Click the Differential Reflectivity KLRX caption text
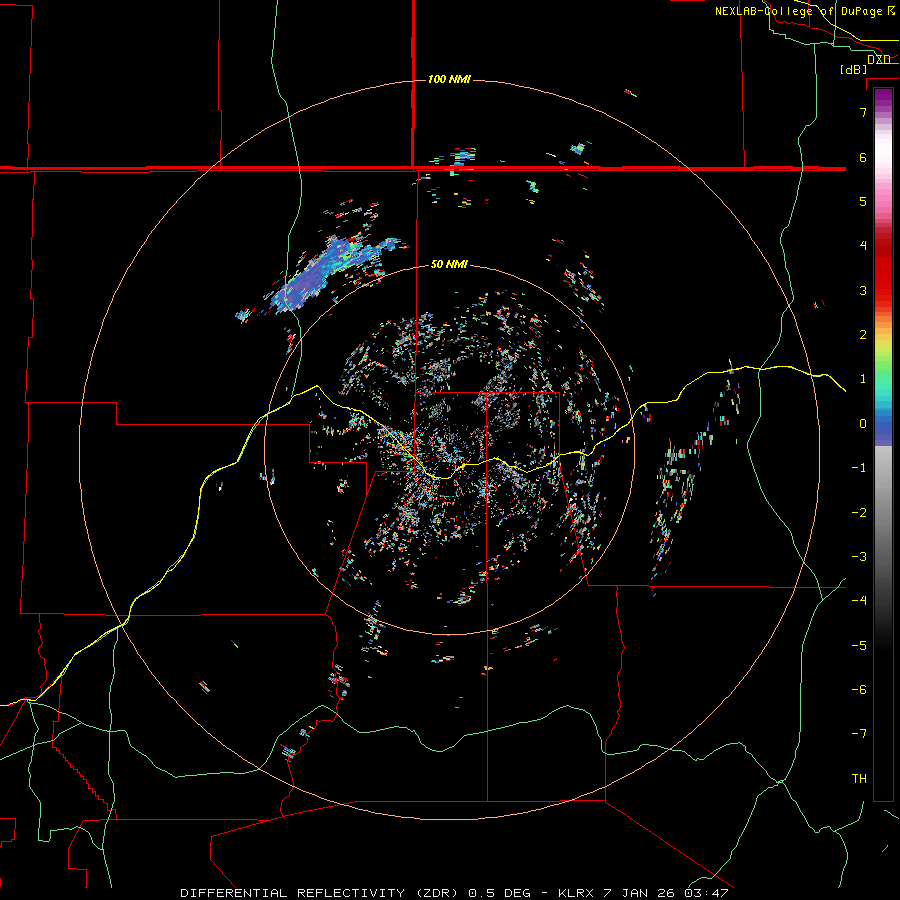 pyautogui.click(x=454, y=893)
